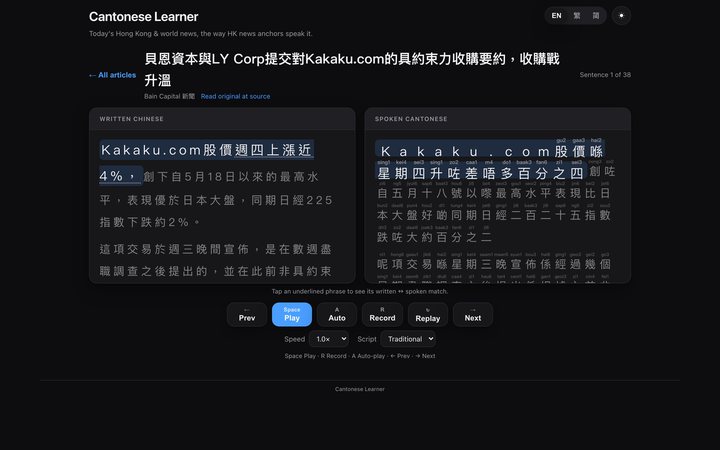Screen dimensions: 720x450
Task: Tap the spoken phrase Kakaku.com股價喺
Action: [x=490, y=151]
